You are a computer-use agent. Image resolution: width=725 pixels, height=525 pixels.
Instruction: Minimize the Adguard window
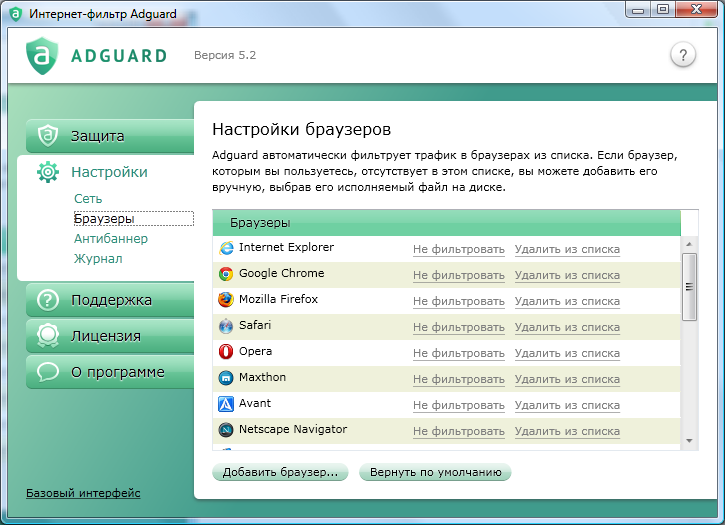click(x=638, y=10)
